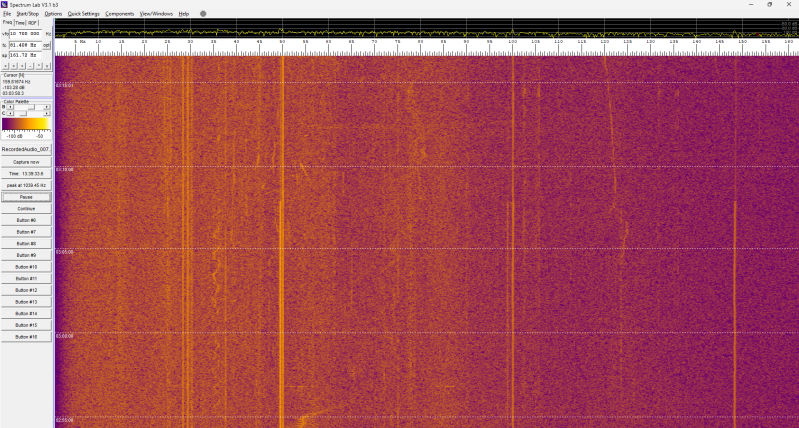The height and width of the screenshot is (428, 799).
Task: Click the sp span frequency field
Action: point(25,55)
